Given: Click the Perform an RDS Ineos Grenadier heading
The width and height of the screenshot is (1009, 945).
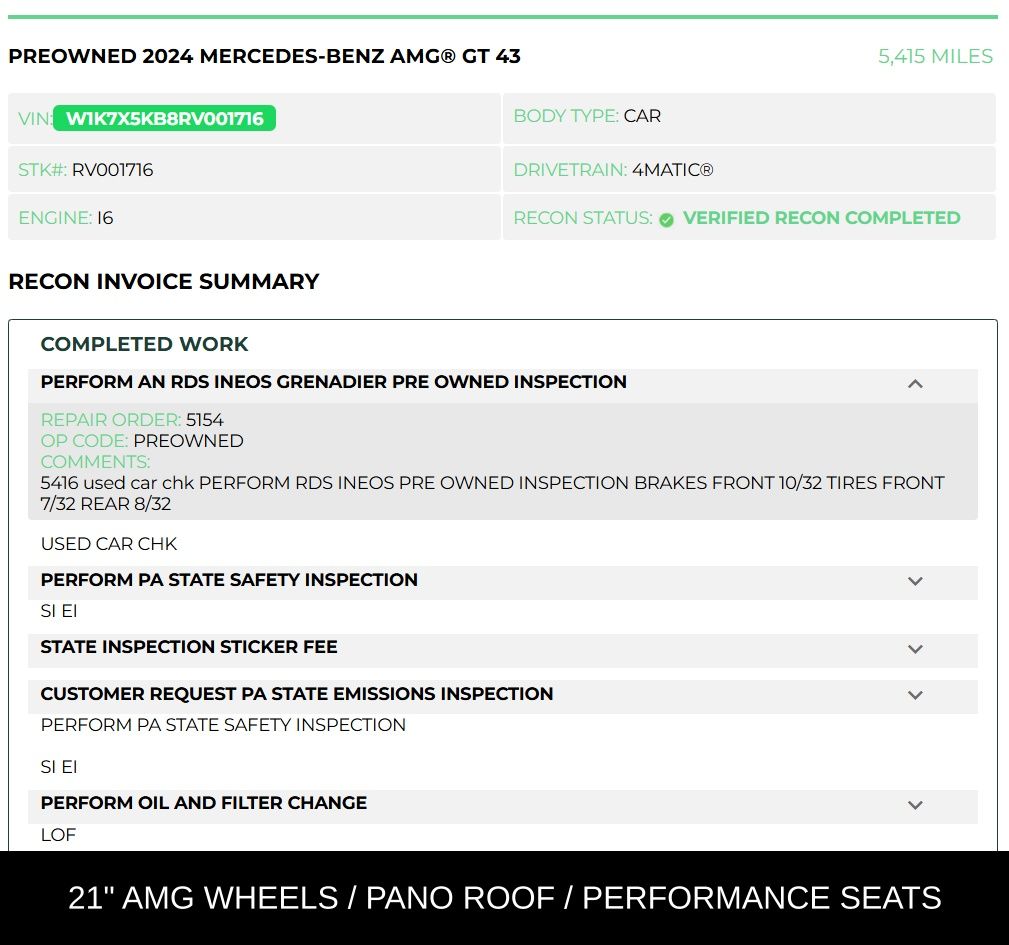Looking at the screenshot, I should coord(333,382).
